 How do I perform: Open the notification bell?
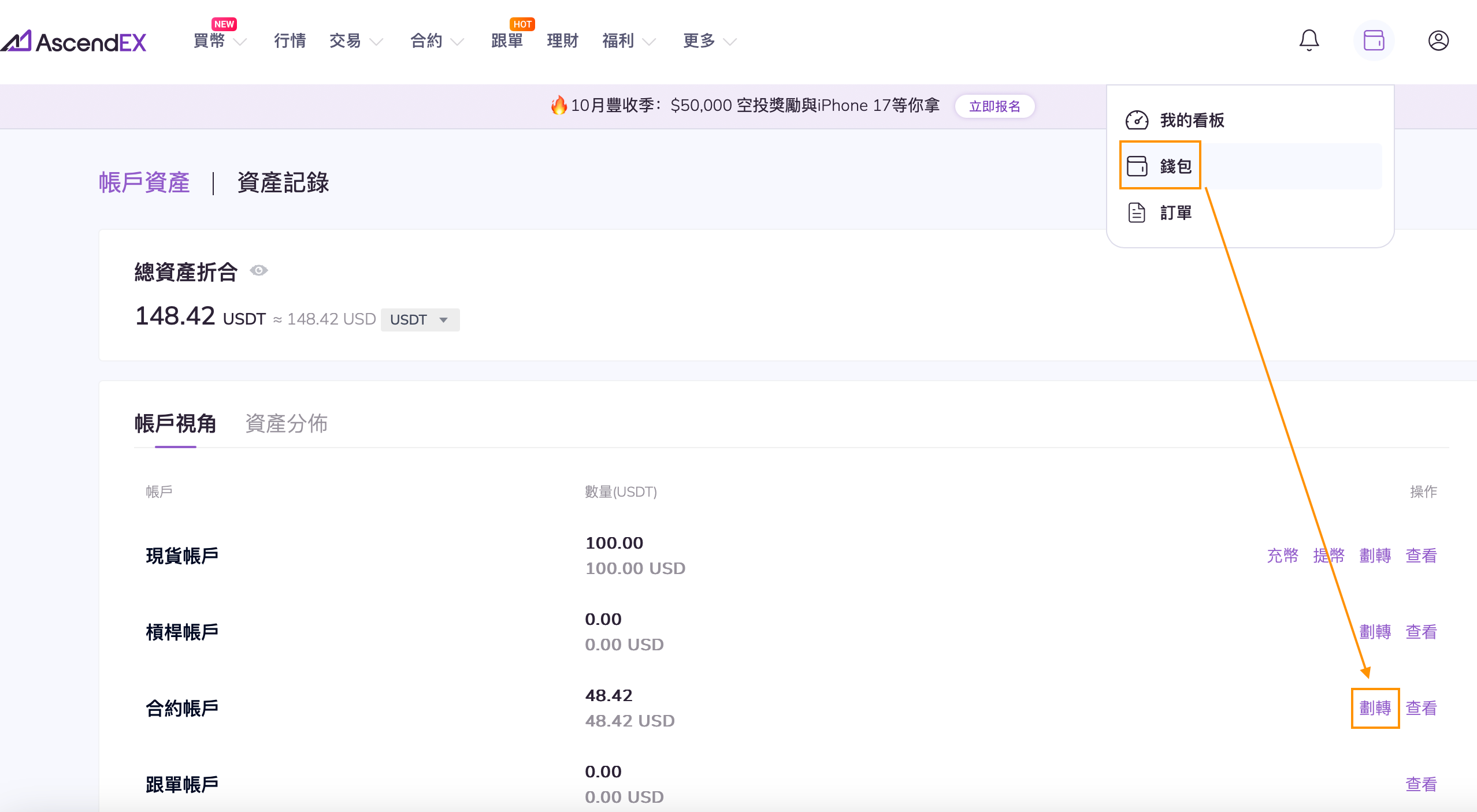click(x=1309, y=40)
